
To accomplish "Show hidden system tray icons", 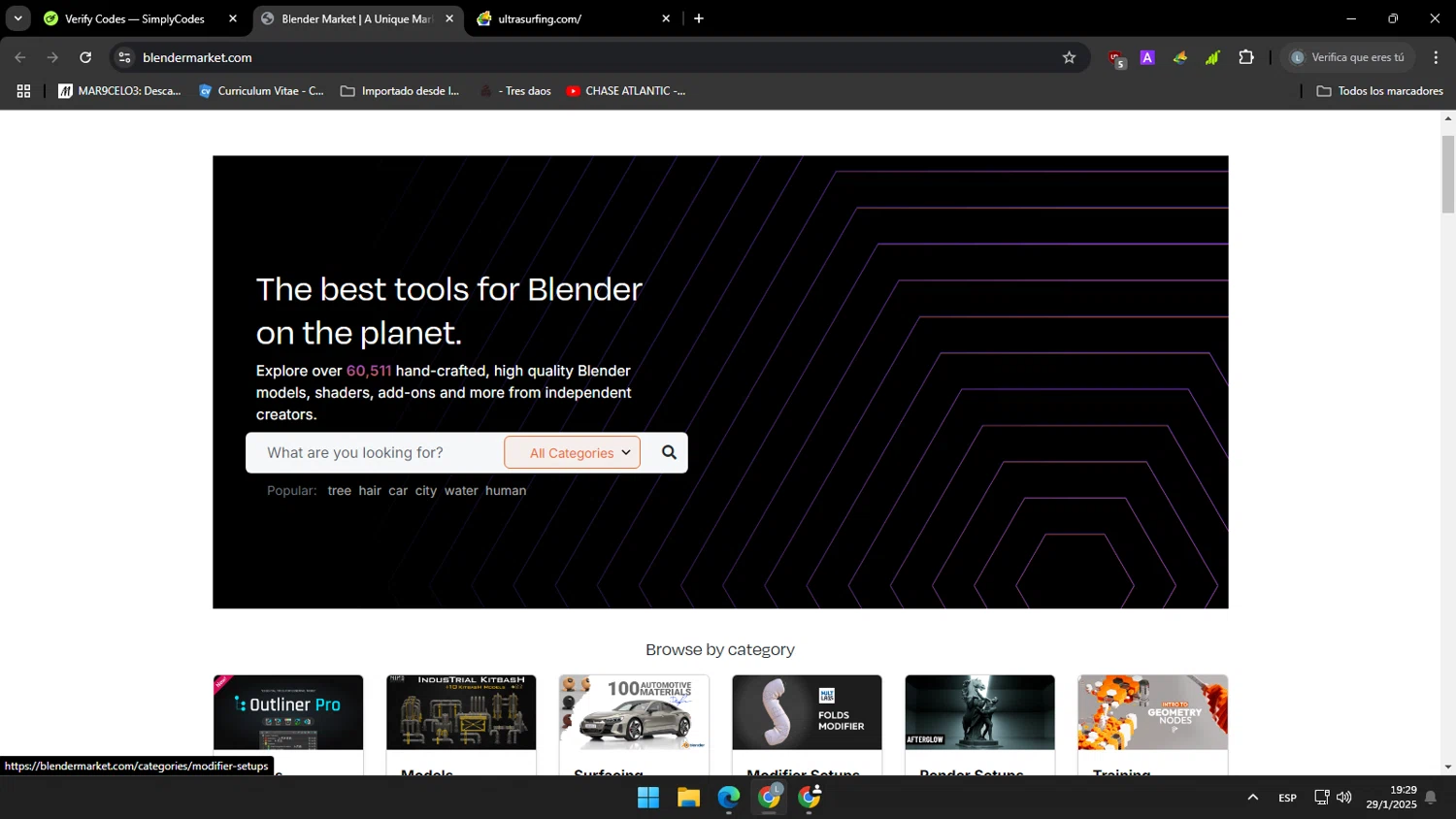I will point(1253,798).
